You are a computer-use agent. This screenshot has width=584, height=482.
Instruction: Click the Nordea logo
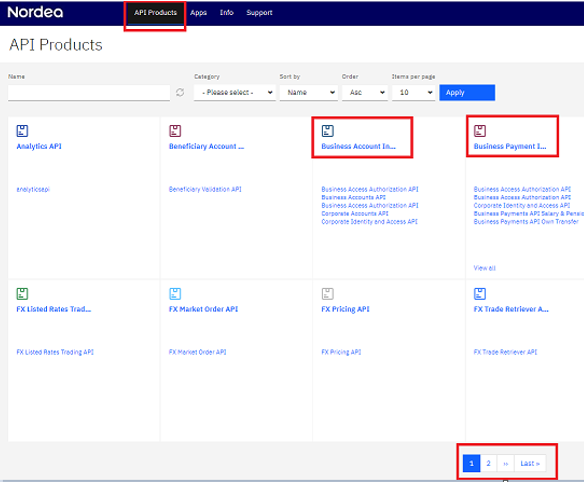pos(35,12)
